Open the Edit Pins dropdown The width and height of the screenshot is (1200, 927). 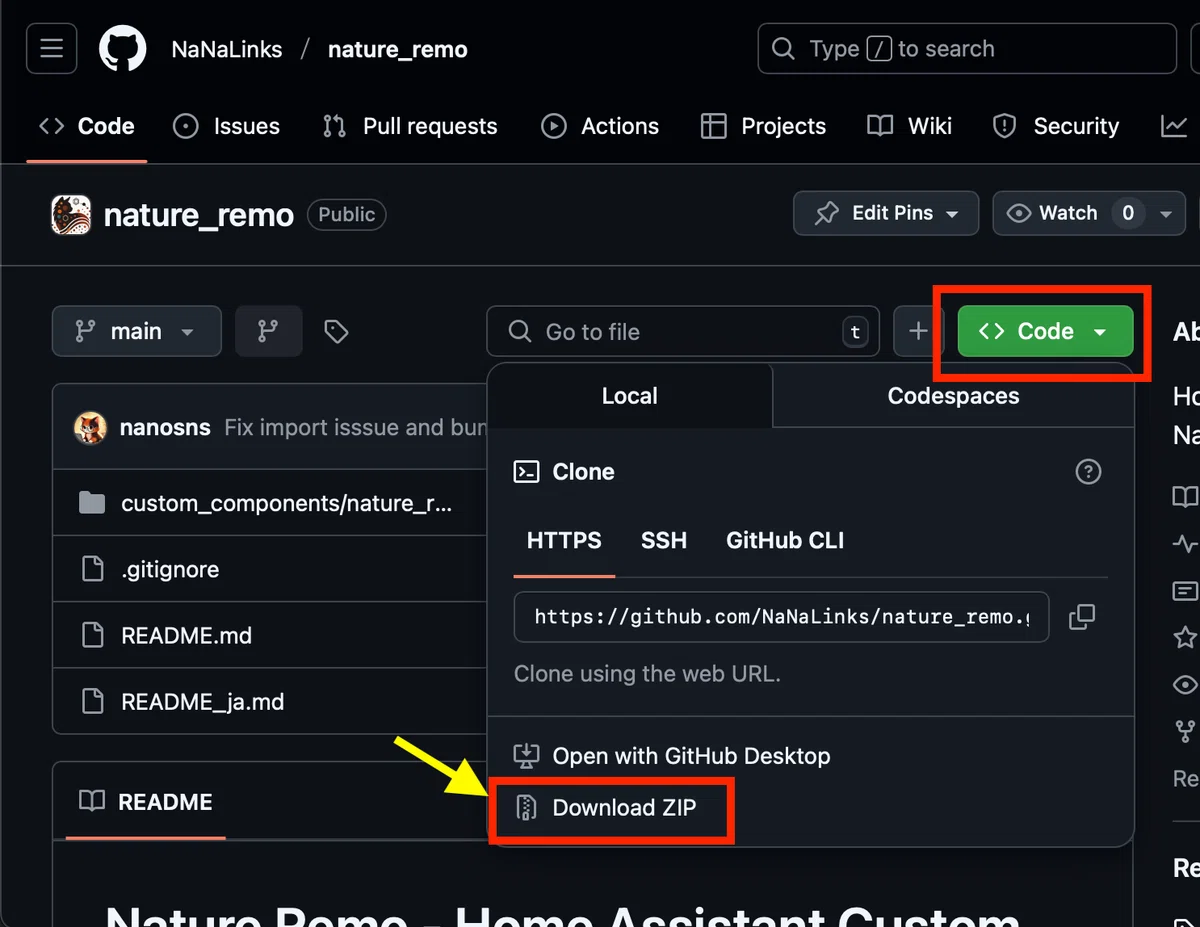pyautogui.click(x=886, y=213)
